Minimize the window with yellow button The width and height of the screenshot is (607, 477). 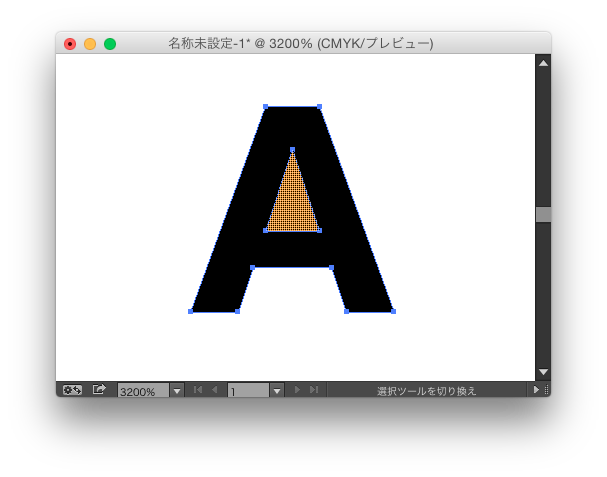coord(90,44)
